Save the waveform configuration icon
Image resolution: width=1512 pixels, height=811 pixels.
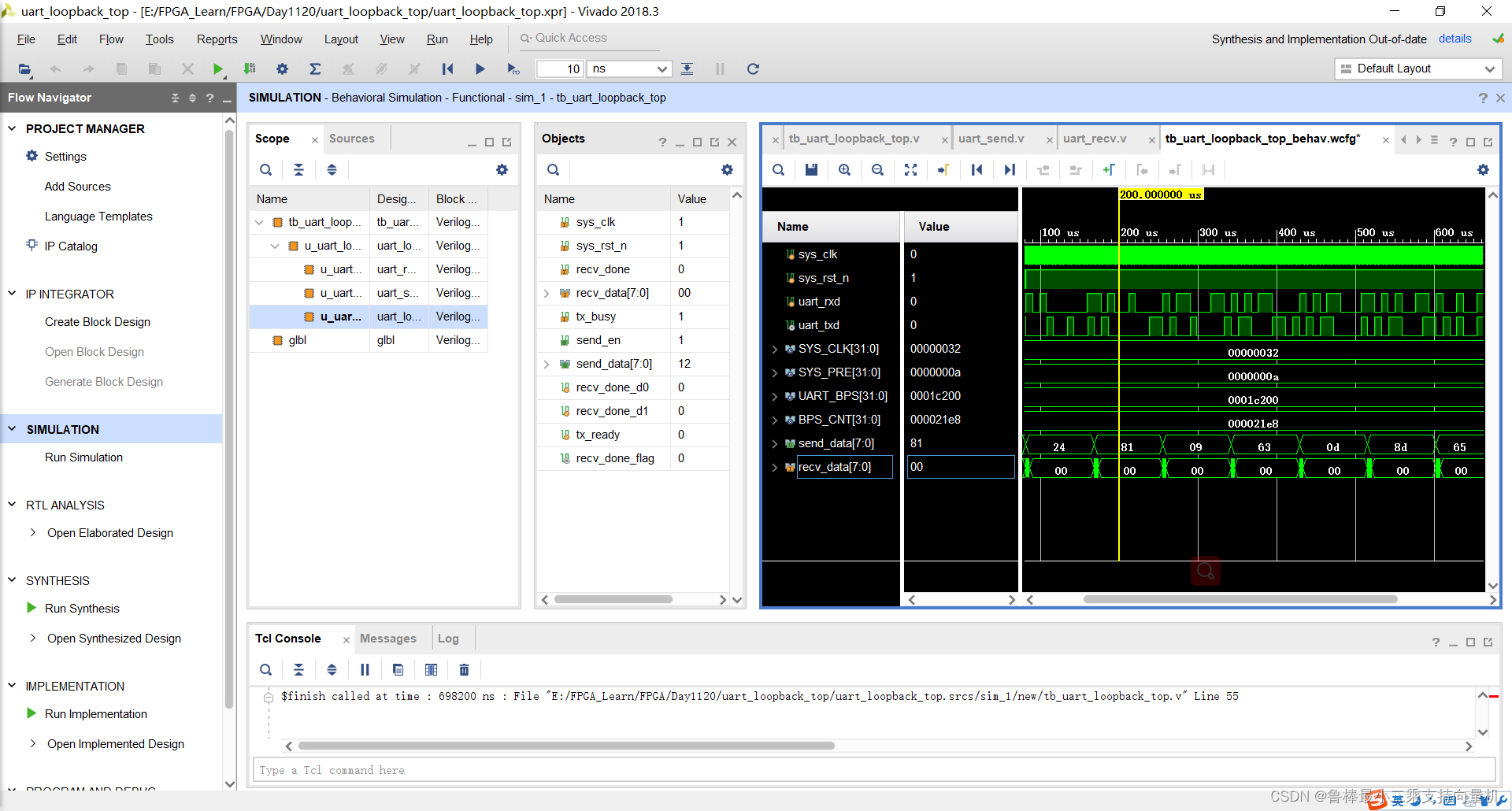(x=812, y=170)
